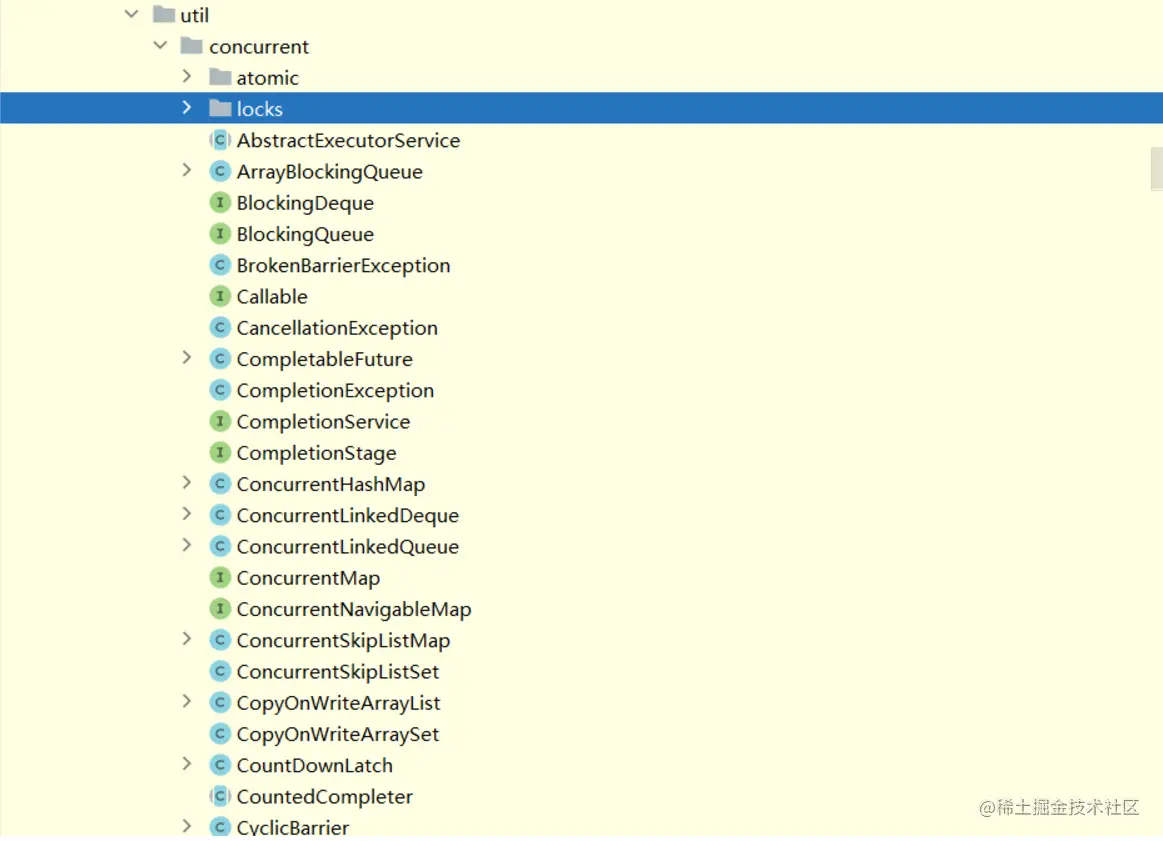Collapse the concurrent folder
This screenshot has height=841, width=1163.
click(x=160, y=45)
